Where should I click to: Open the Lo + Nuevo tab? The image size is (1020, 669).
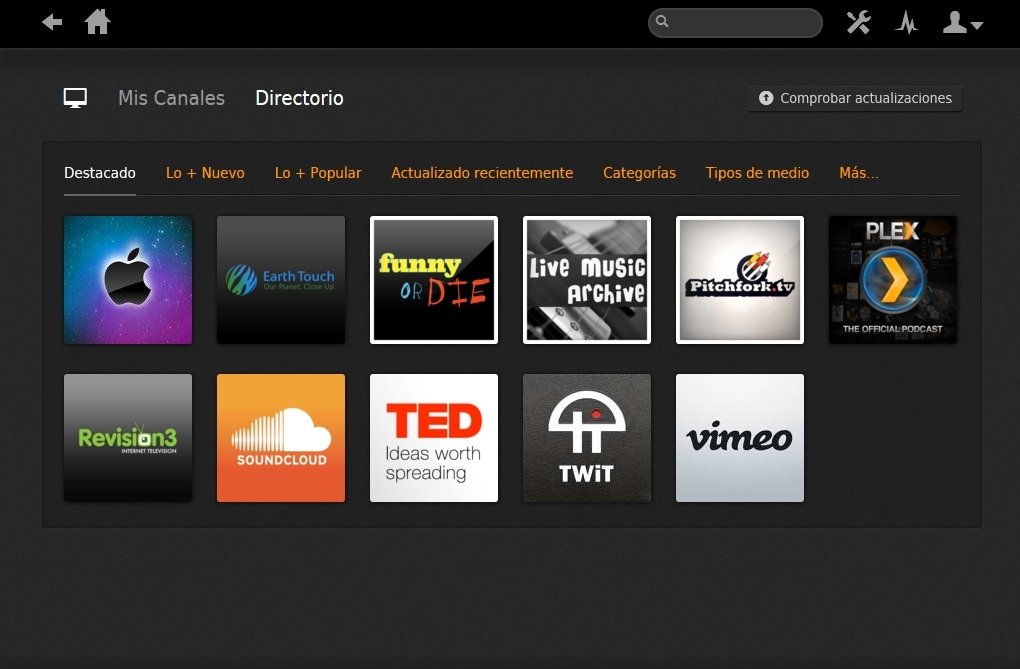[205, 173]
